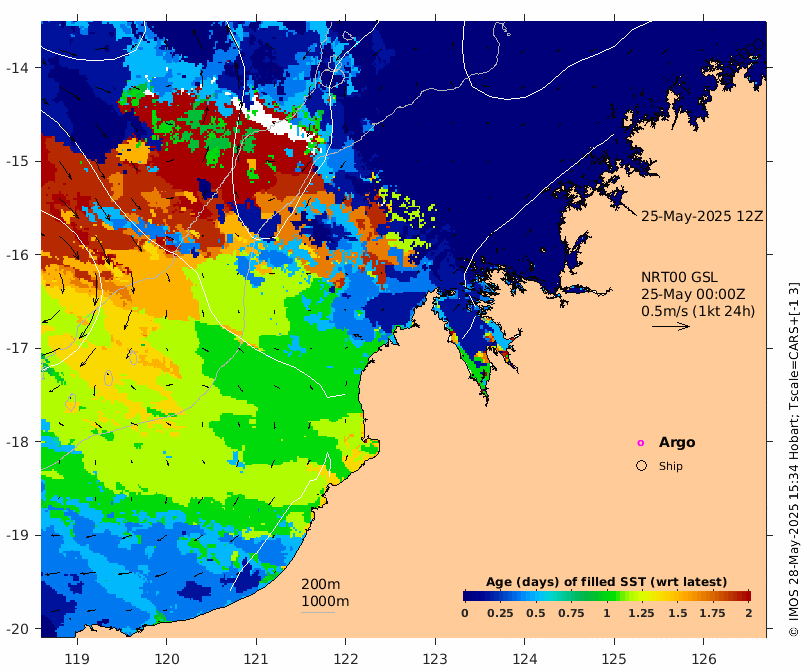Click the dark blue end of colorbar
Viewport: 810px width, 672px height.
(x=468, y=596)
